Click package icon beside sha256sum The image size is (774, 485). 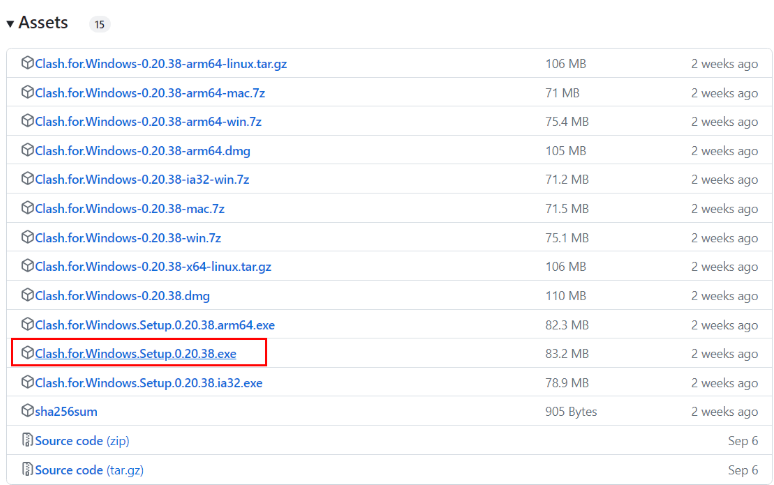(x=28, y=410)
